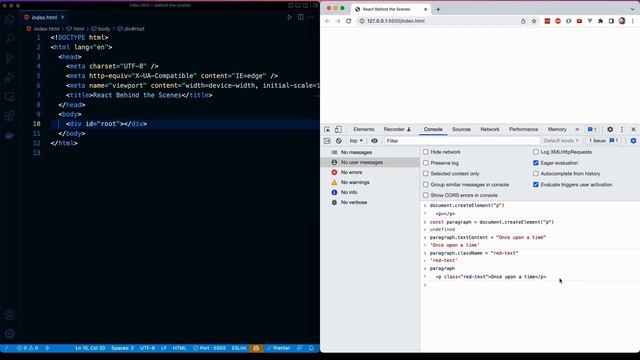Uncheck Evaluate triggers user activation
Screen dimensions: 640x360
pos(536,184)
